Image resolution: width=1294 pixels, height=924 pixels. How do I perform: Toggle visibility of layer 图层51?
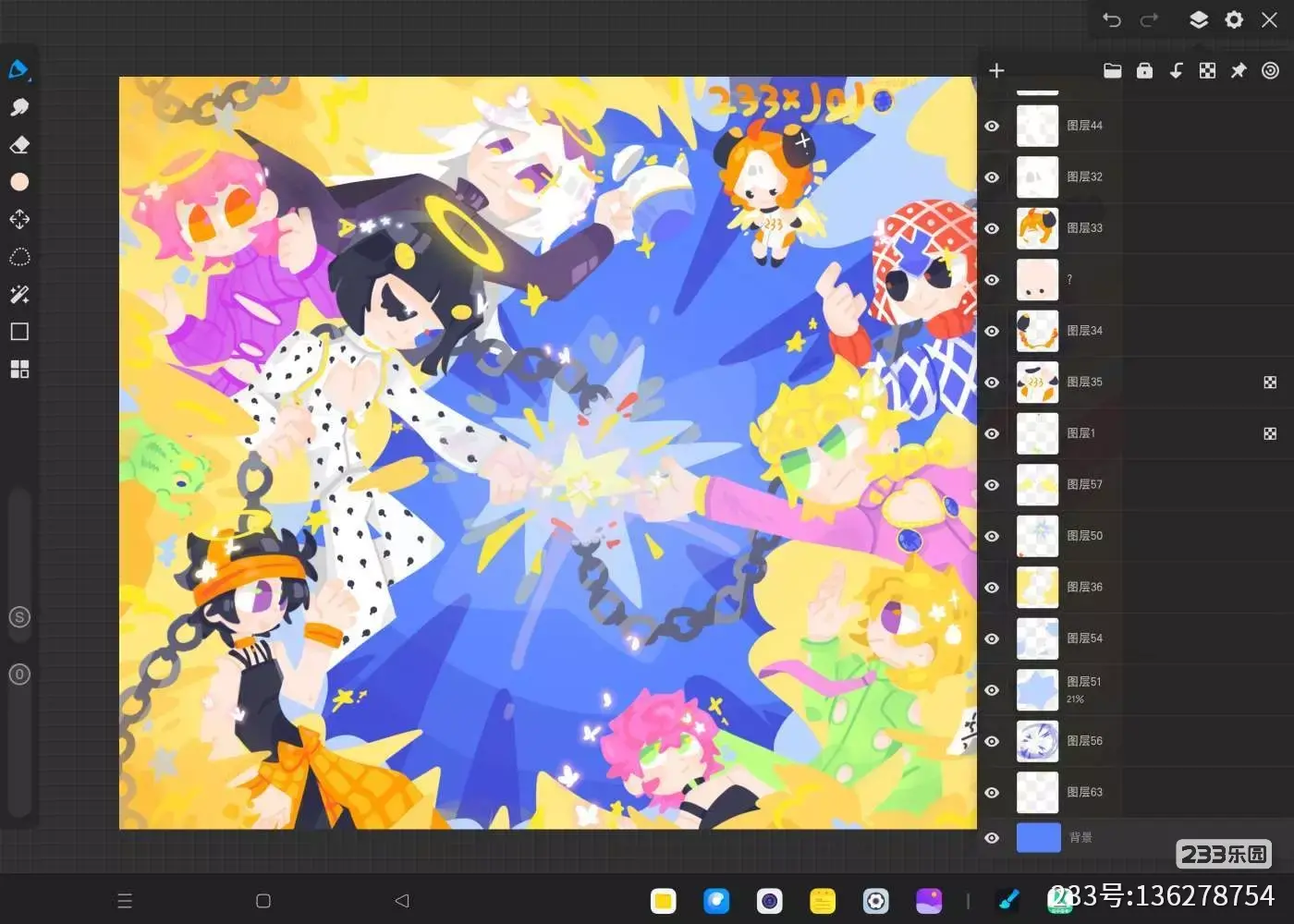click(x=992, y=690)
